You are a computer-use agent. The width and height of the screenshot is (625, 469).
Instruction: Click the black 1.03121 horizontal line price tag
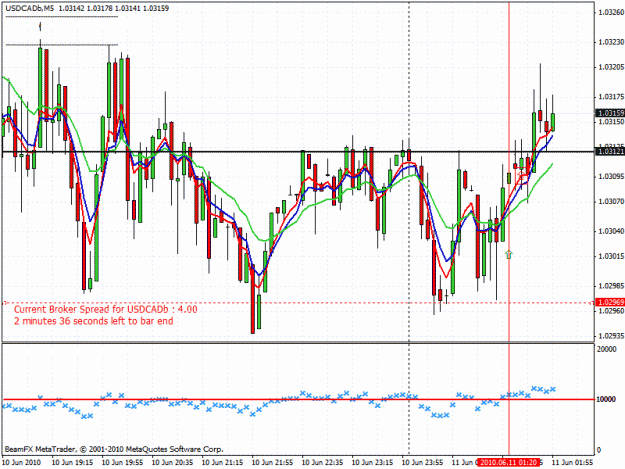pyautogui.click(x=610, y=152)
